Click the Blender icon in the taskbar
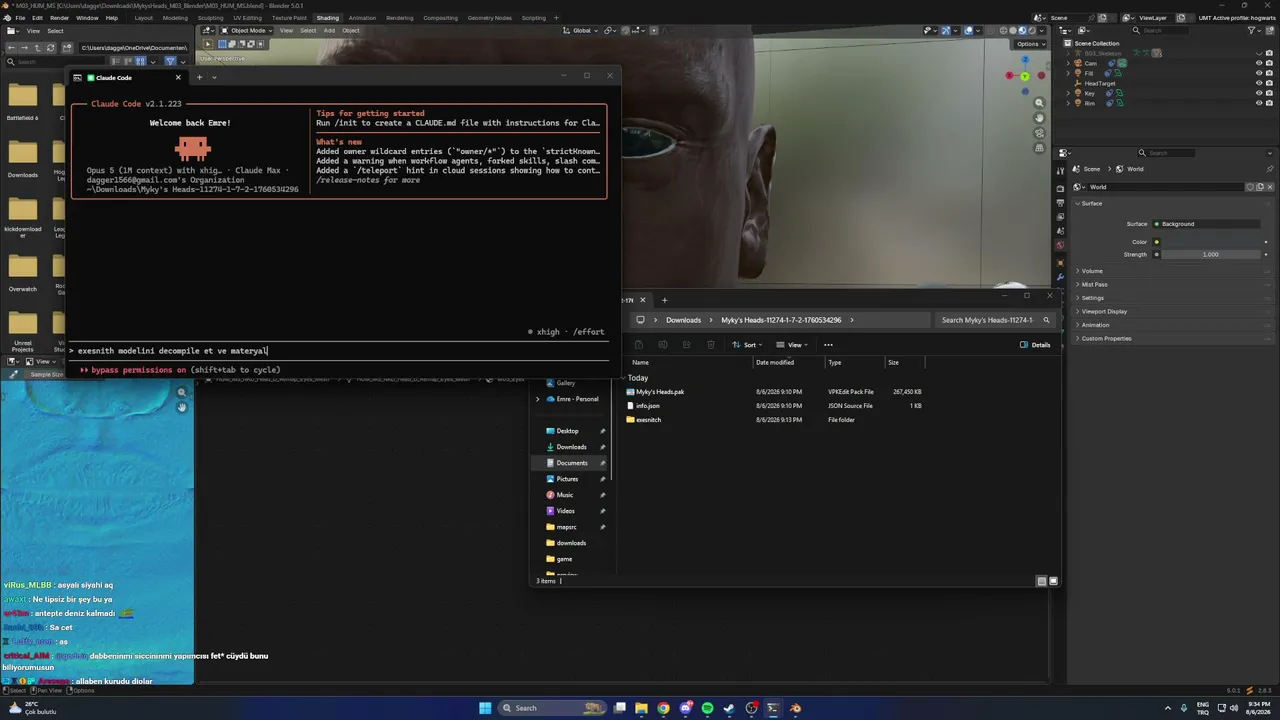 (795, 708)
